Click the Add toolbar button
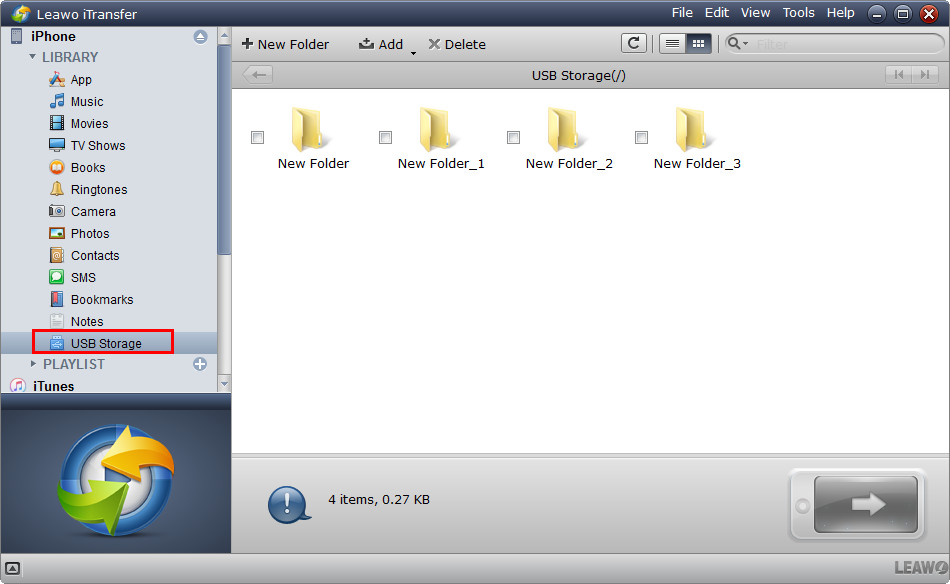950x584 pixels. pos(381,44)
